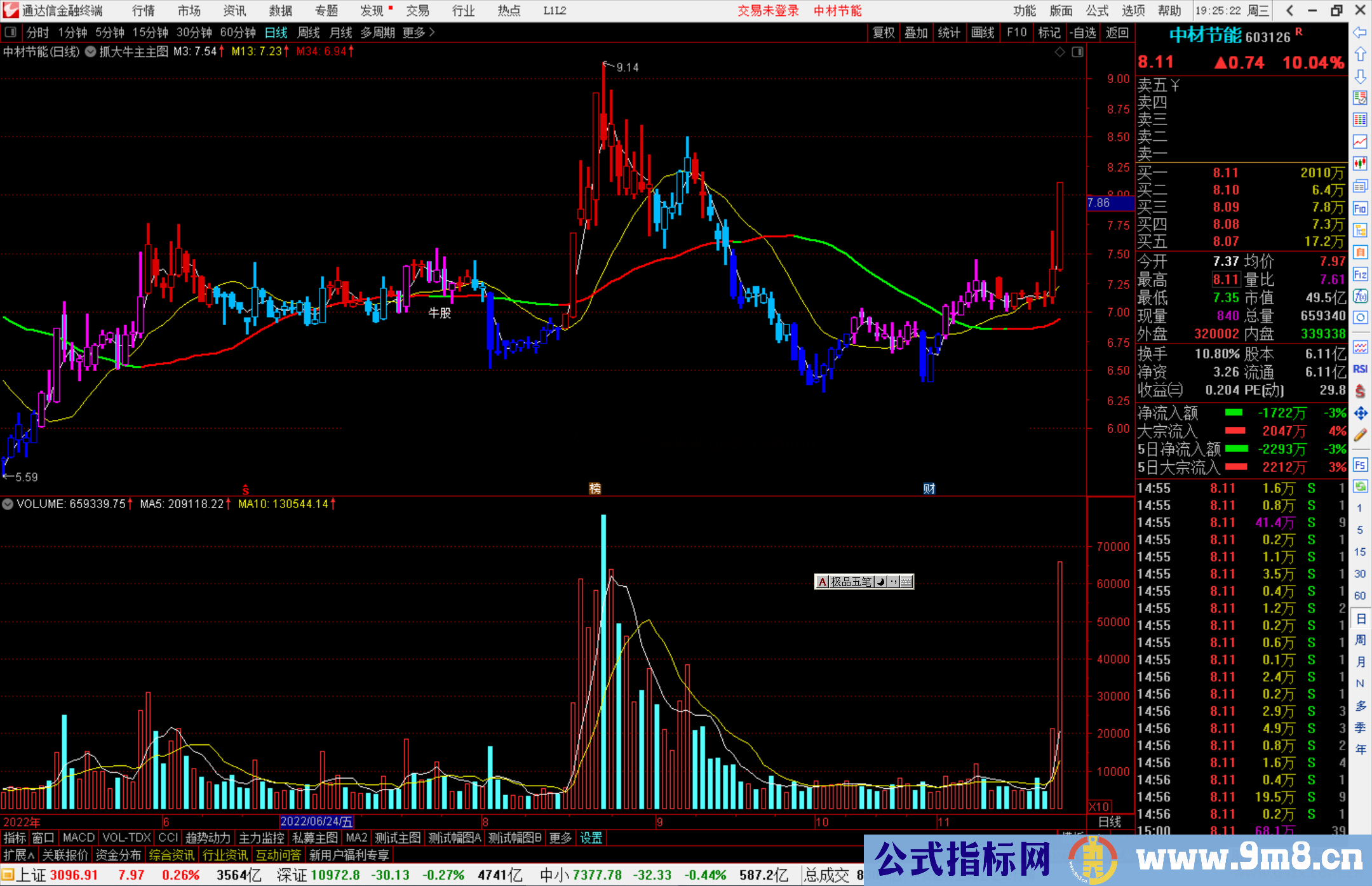The height and width of the screenshot is (886, 1372).
Task: Open the 更多 indicator list in bottom tabs
Action: (x=560, y=838)
